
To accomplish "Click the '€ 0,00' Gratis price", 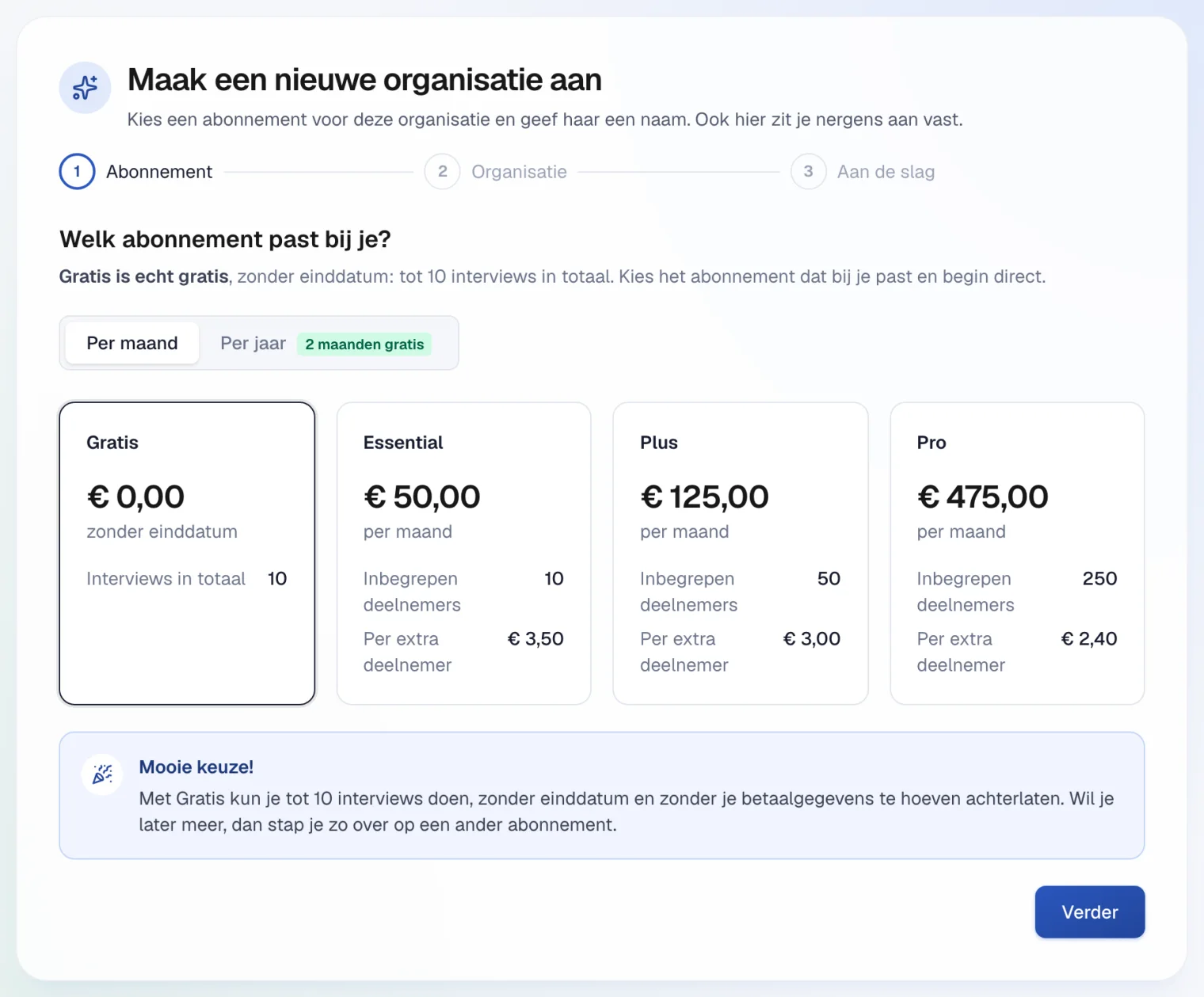I will (135, 497).
